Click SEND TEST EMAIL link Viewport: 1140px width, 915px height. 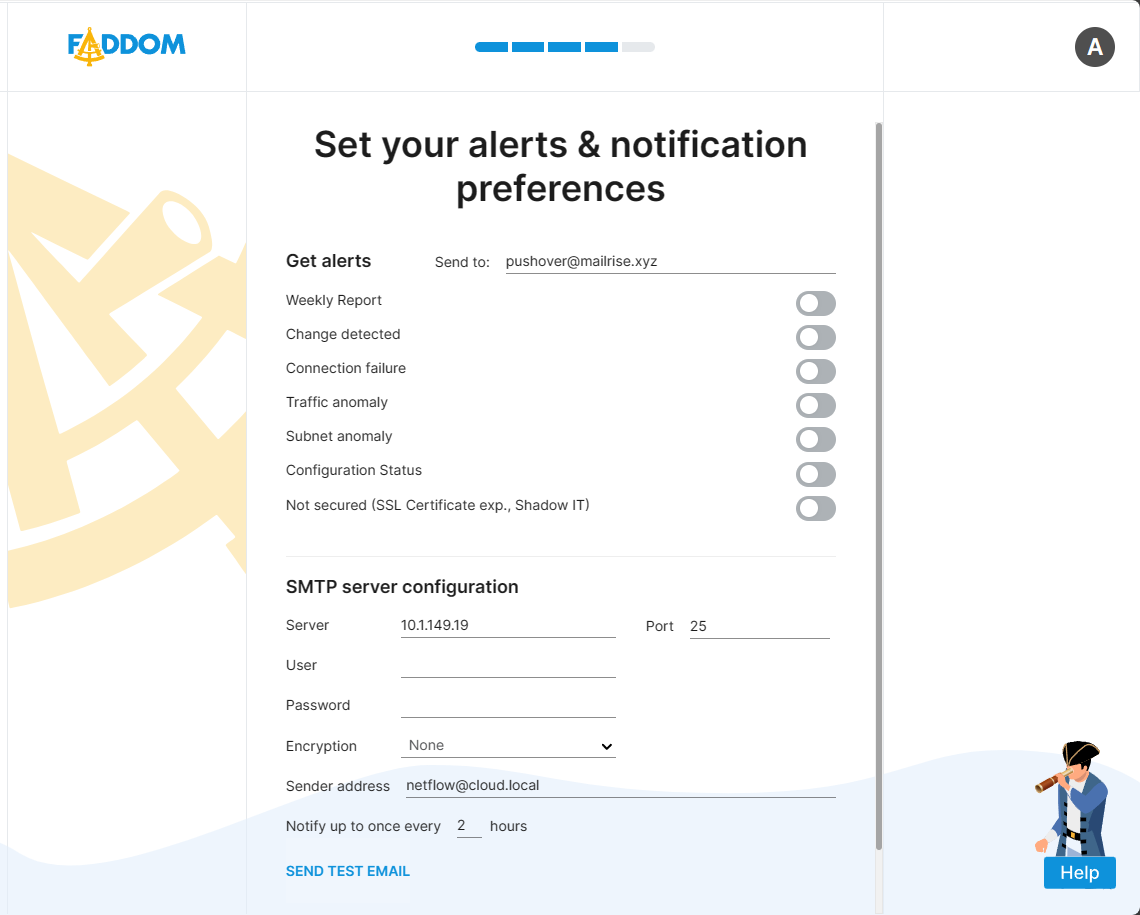tap(348, 871)
